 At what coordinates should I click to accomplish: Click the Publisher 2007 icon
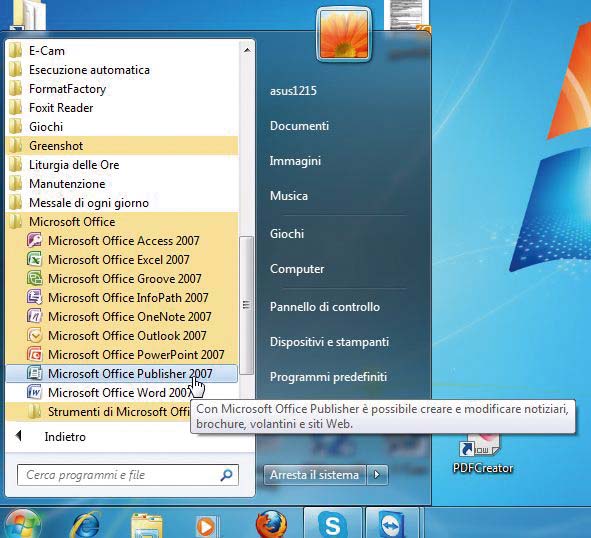34,373
